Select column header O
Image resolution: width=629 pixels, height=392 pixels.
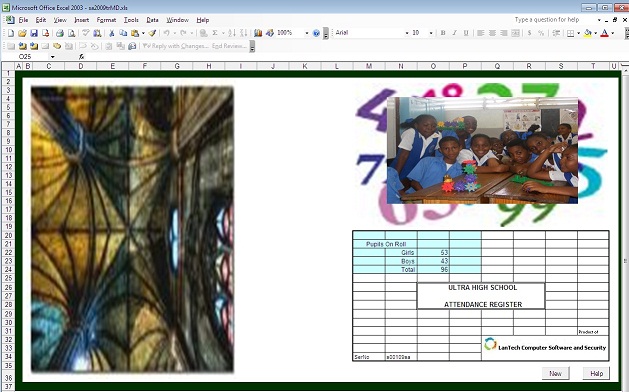(x=433, y=66)
